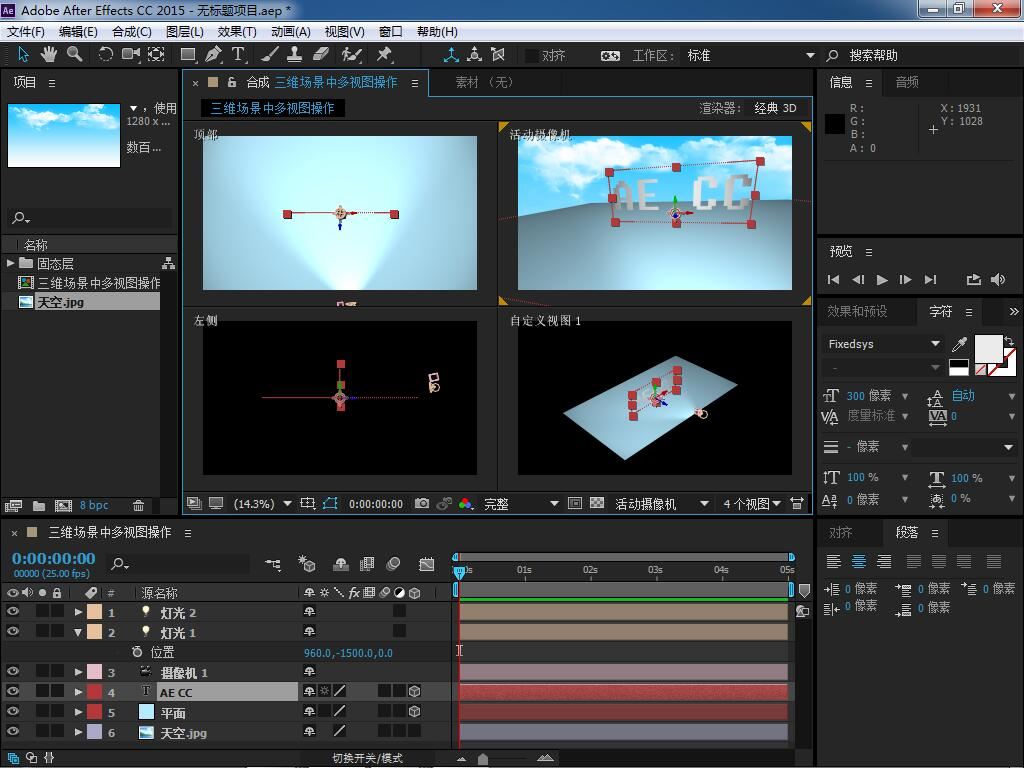1024x768 pixels.
Task: Select the Rectangle shape tool
Action: point(188,55)
